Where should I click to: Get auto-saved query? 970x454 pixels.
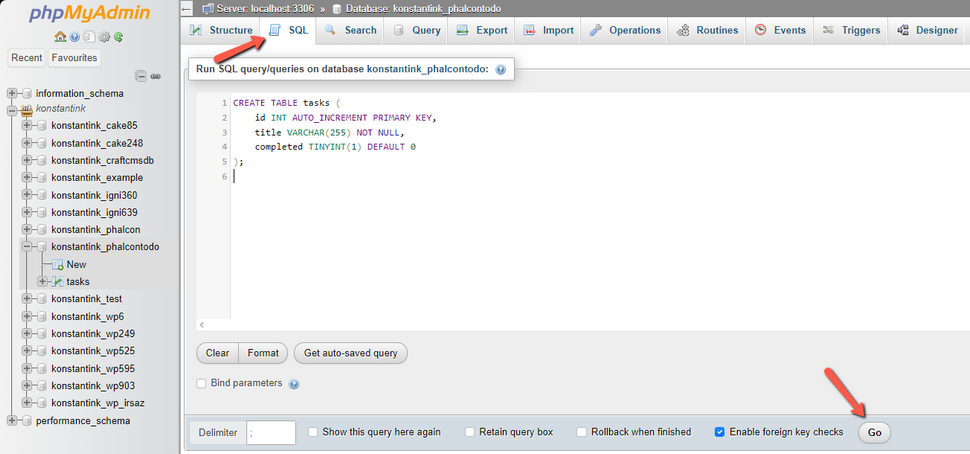[x=350, y=353]
